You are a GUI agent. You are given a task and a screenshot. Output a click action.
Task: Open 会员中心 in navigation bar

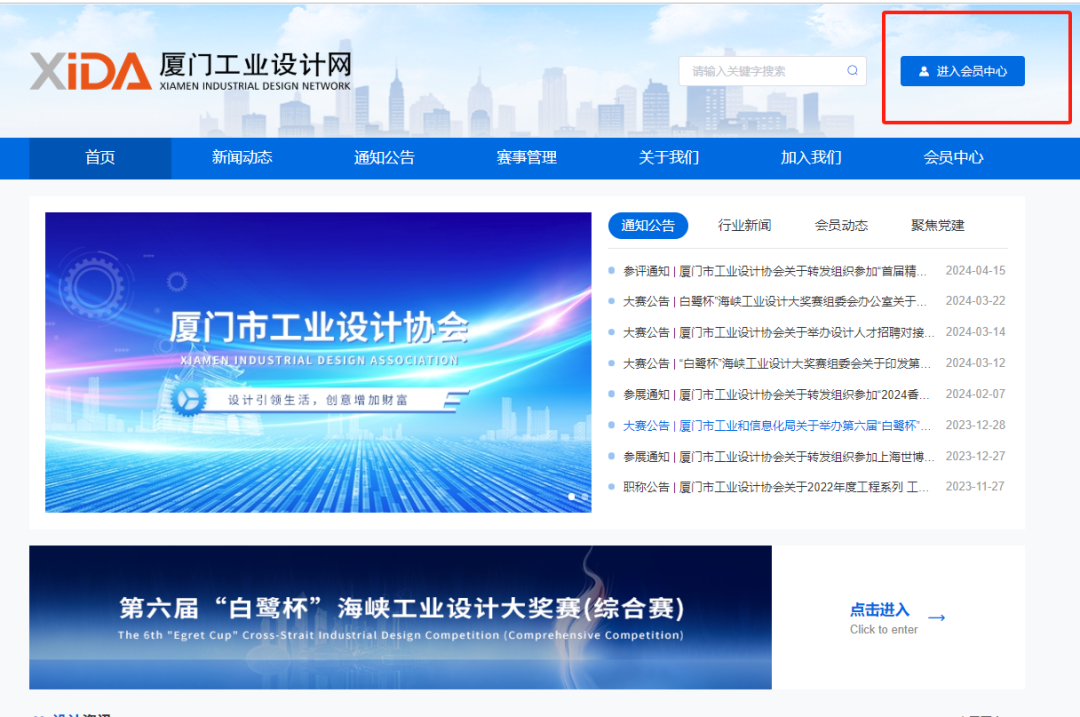[x=953, y=158]
